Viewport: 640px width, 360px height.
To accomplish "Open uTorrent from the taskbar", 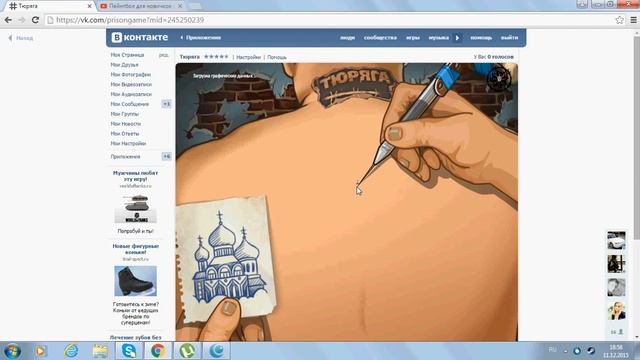I will 187,351.
